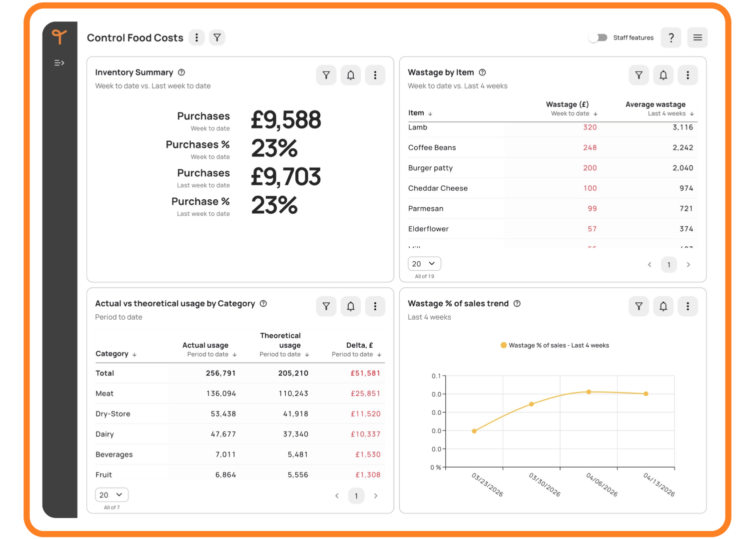755x539 pixels.
Task: Set an alert bell on Inventory Summary
Action: coord(351,75)
